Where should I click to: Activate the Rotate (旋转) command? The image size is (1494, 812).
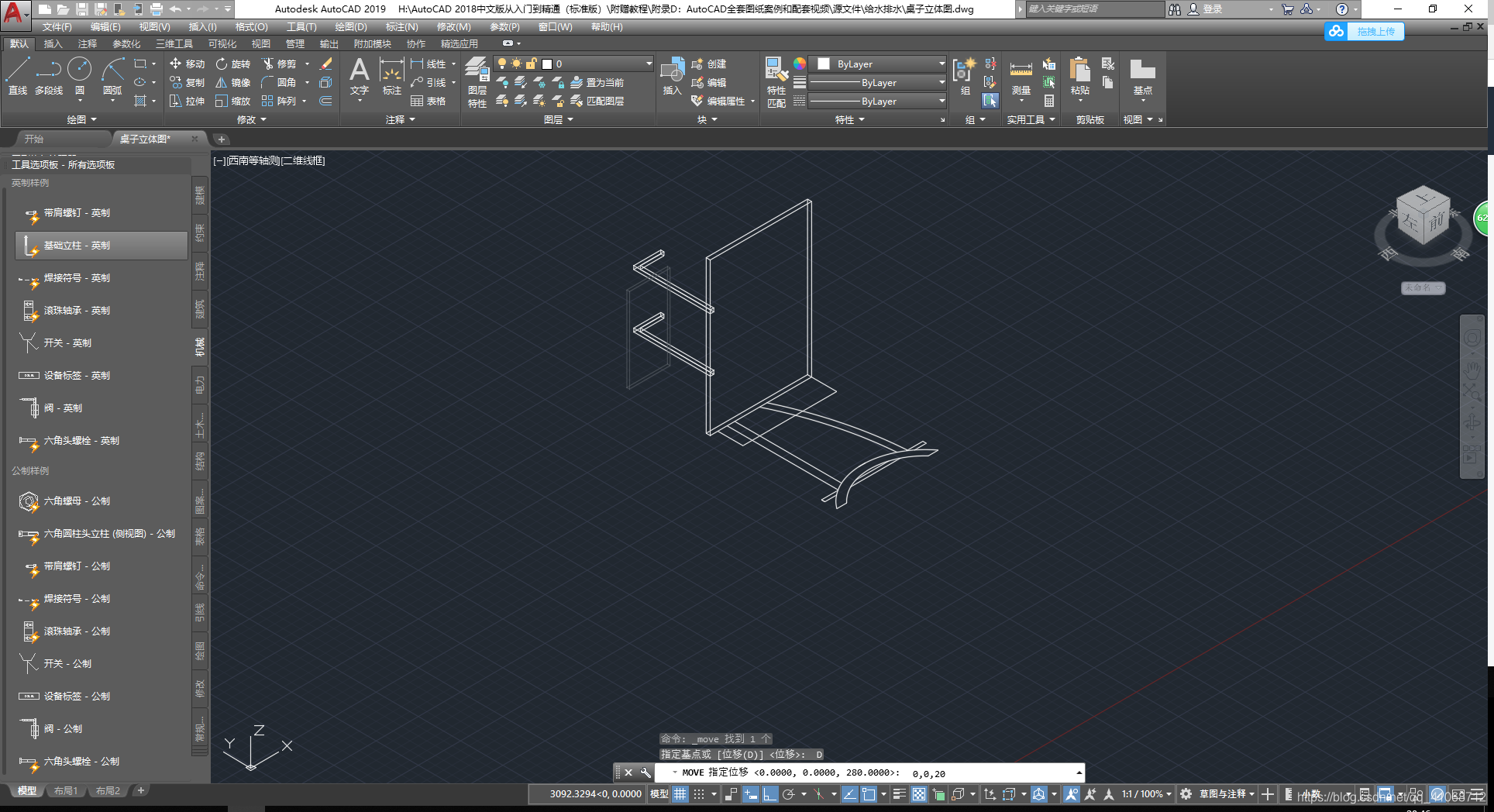click(x=233, y=64)
